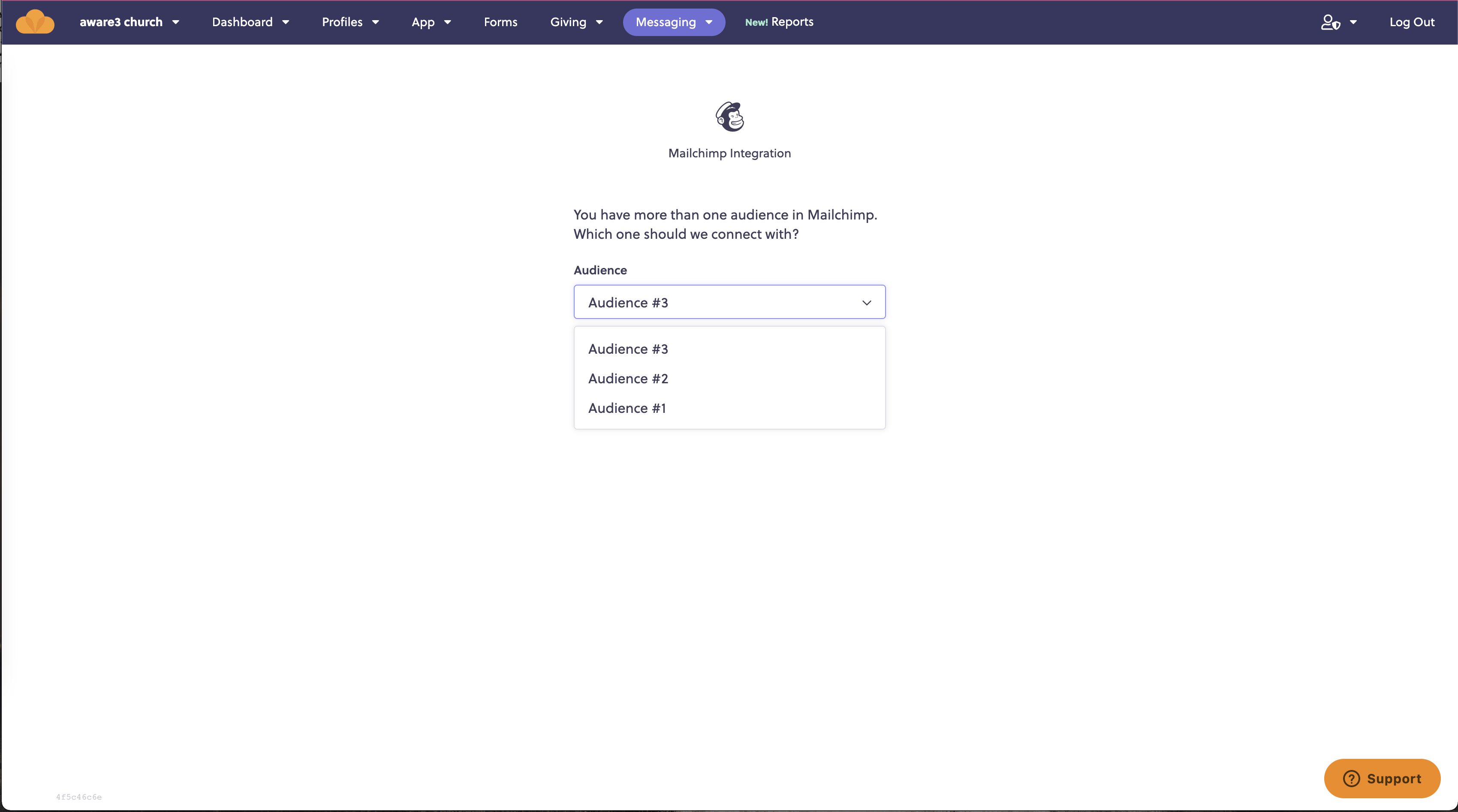
Task: Open the Dashboard menu
Action: [250, 22]
